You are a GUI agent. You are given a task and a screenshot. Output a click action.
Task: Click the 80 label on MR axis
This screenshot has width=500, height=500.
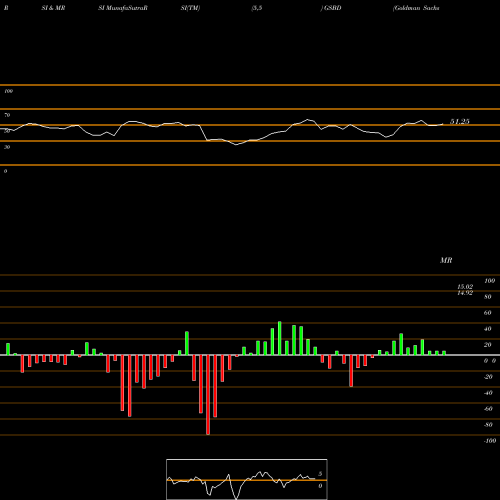coord(488,297)
